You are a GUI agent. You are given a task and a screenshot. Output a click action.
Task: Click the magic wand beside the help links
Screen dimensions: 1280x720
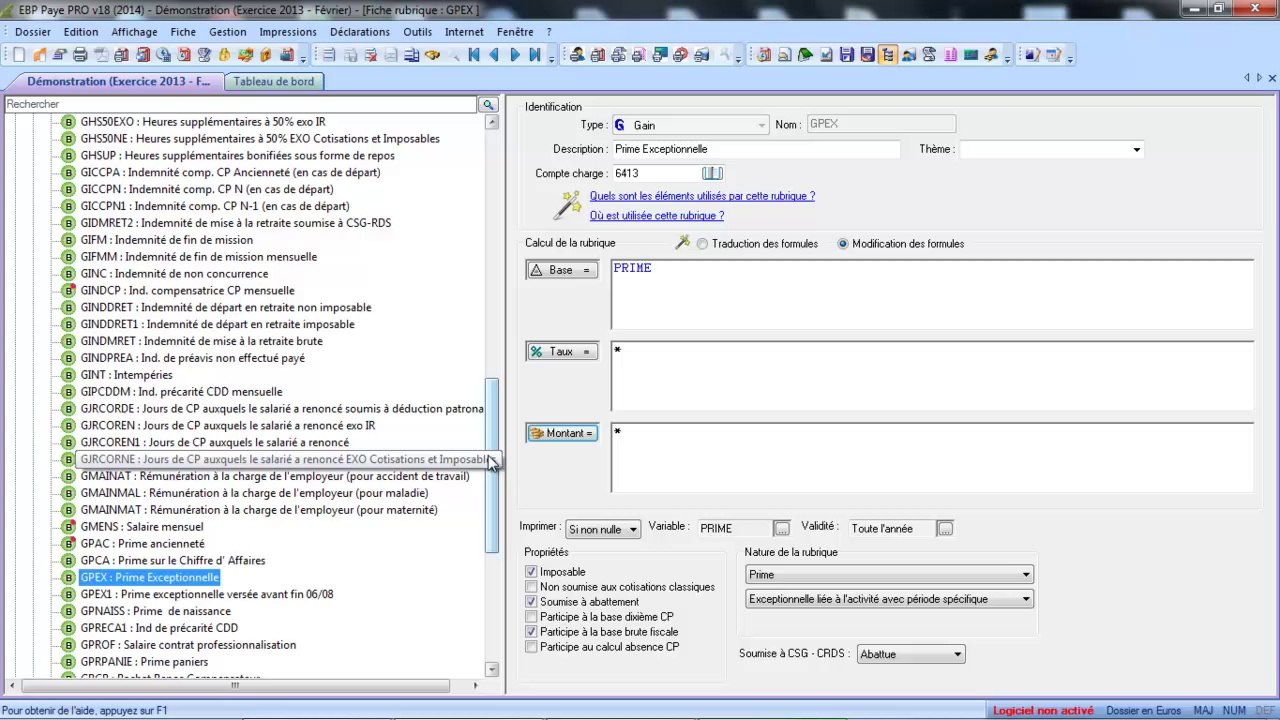tap(568, 205)
